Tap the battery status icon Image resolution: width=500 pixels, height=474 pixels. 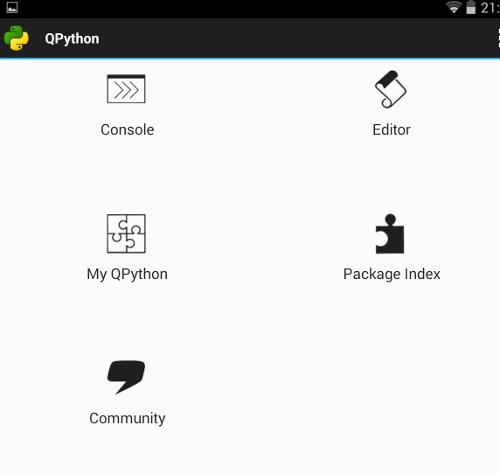[471, 7]
